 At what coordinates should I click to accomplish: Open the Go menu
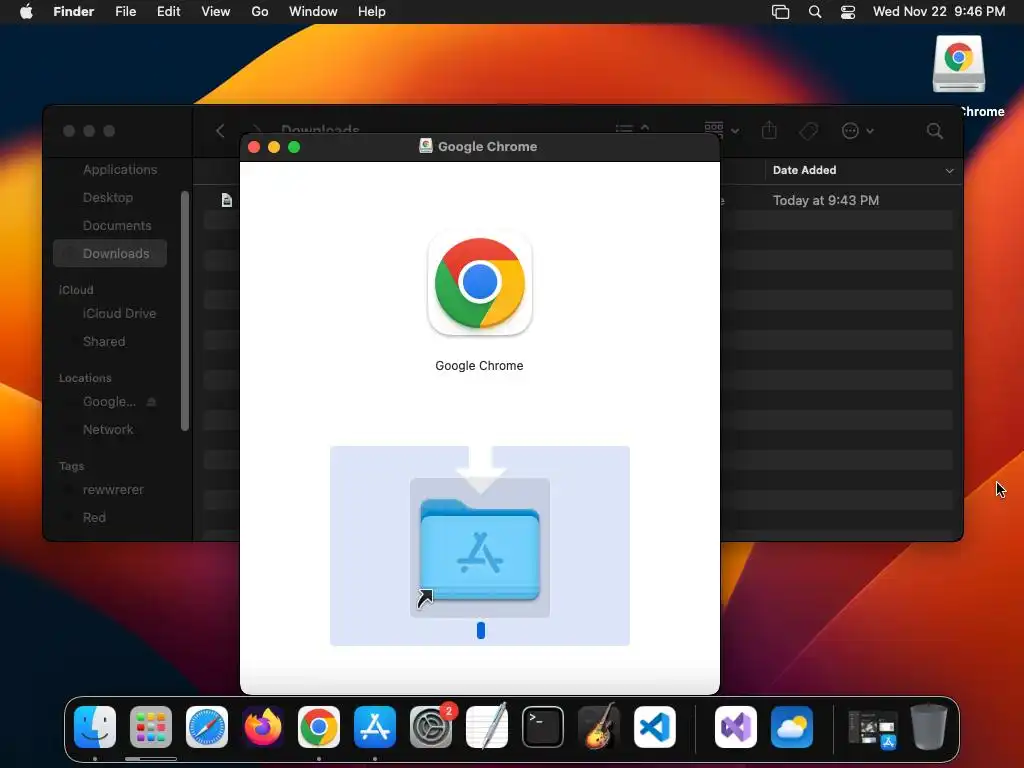(x=260, y=12)
